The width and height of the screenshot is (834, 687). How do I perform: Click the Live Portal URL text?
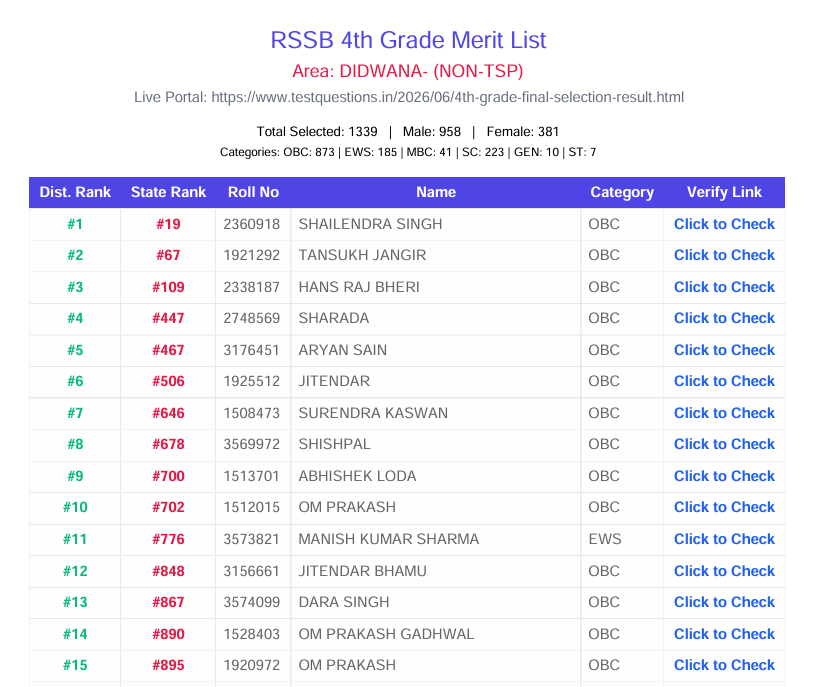[447, 97]
